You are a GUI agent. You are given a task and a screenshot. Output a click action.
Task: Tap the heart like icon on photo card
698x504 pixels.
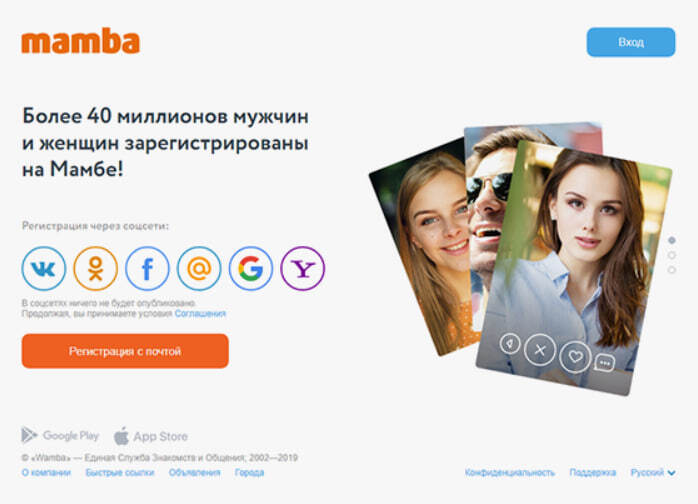point(575,356)
